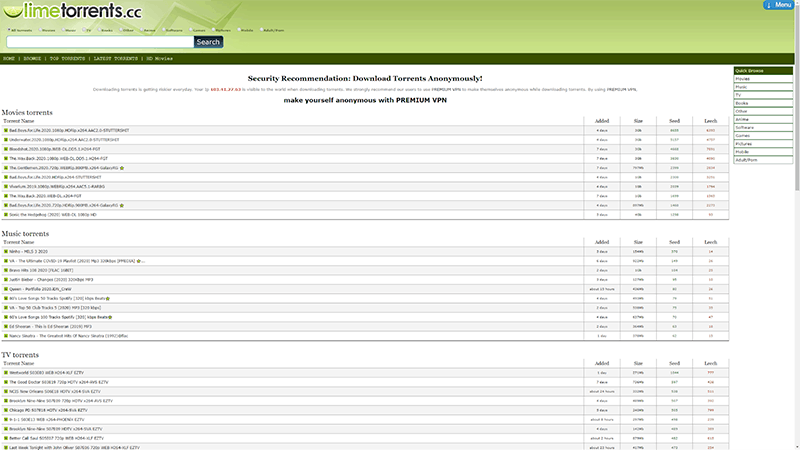The width and height of the screenshot is (800, 450).
Task: Click download icon for Bad.Boys.for.Life 1080p AAC2.0 torrent
Action: pos(6,131)
